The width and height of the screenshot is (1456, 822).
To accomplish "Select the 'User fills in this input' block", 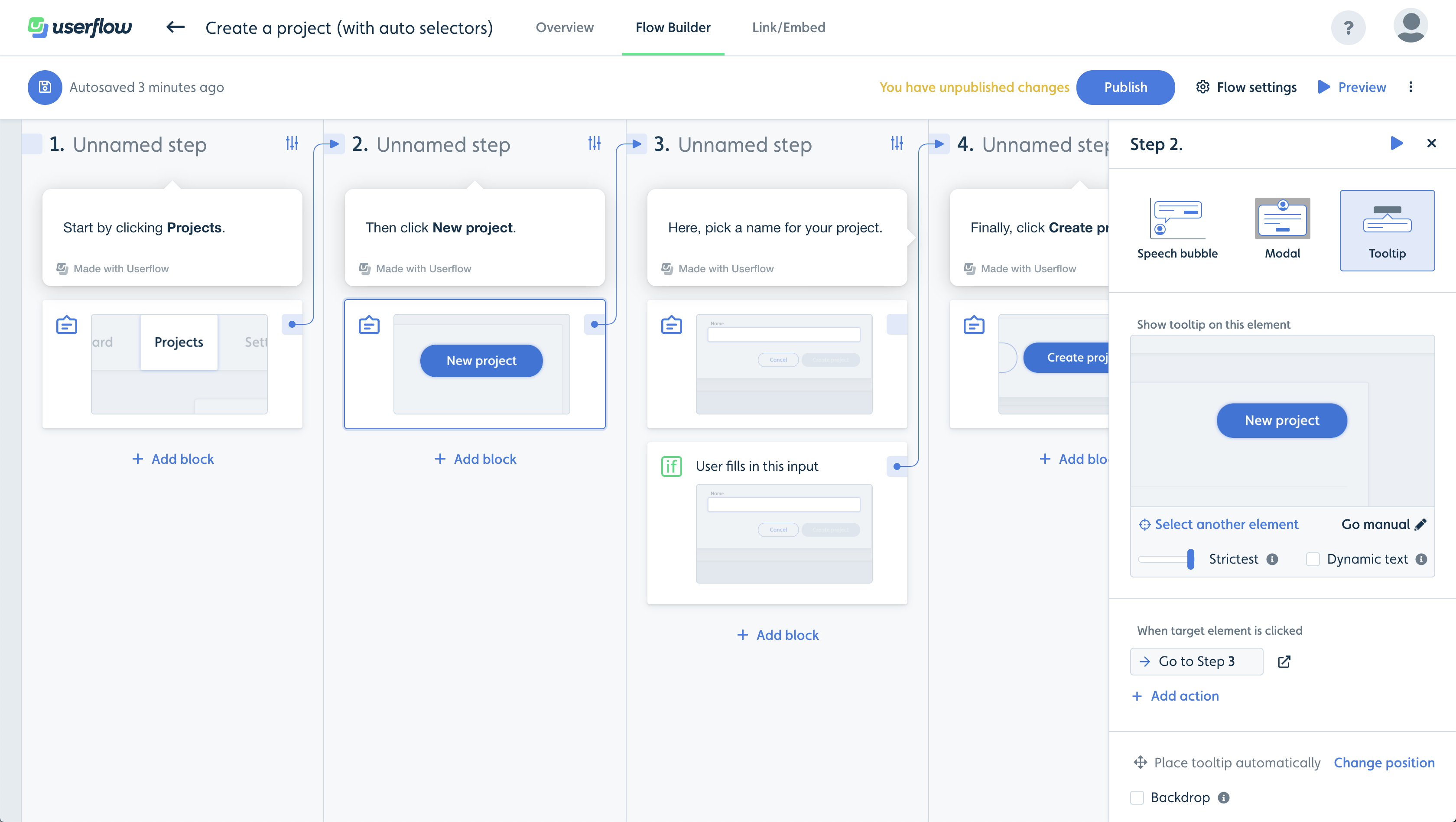I will click(x=777, y=523).
